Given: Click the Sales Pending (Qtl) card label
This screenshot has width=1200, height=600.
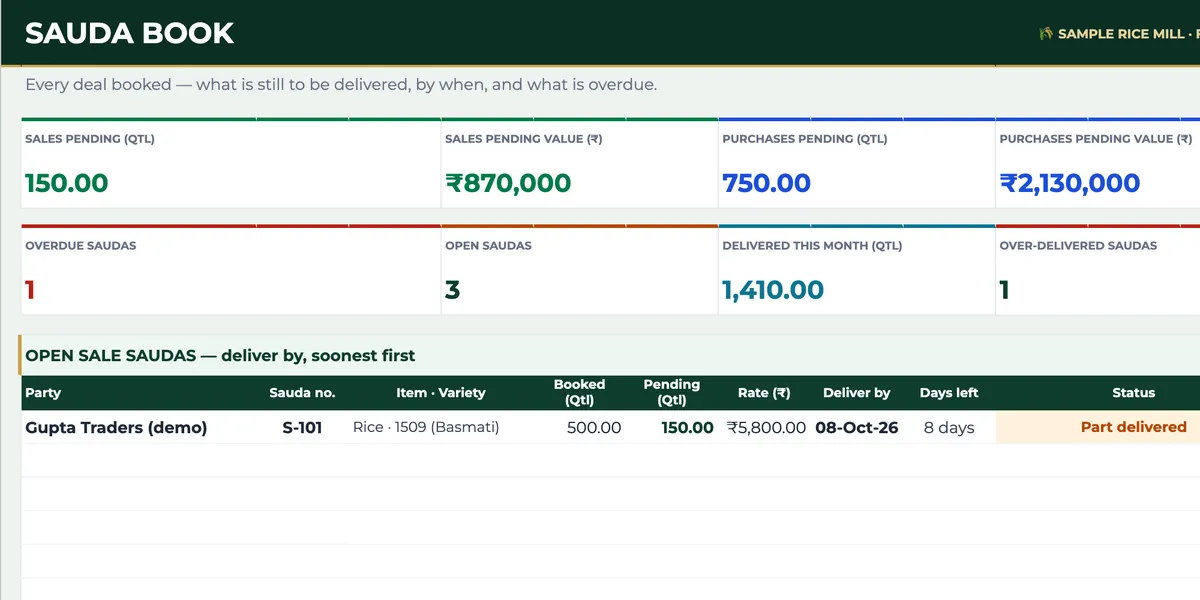Looking at the screenshot, I should coord(90,139).
